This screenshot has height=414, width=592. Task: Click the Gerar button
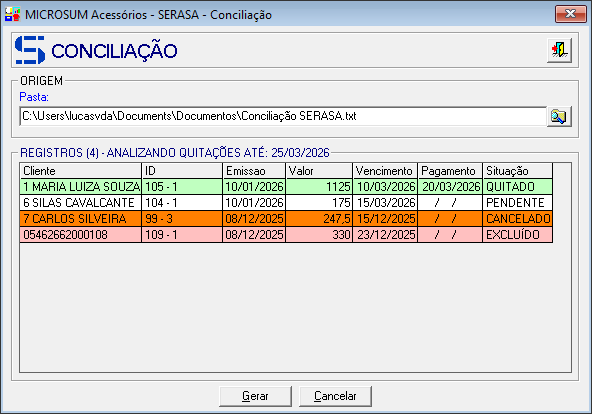coord(255,396)
